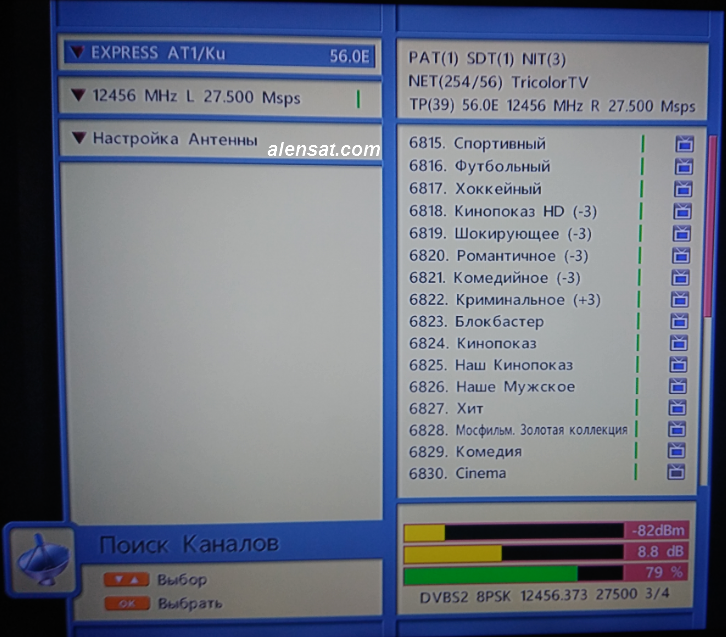Image resolution: width=726 pixels, height=637 pixels.
Task: Click the TV icon beside 6830 Cinema
Action: coord(677,472)
